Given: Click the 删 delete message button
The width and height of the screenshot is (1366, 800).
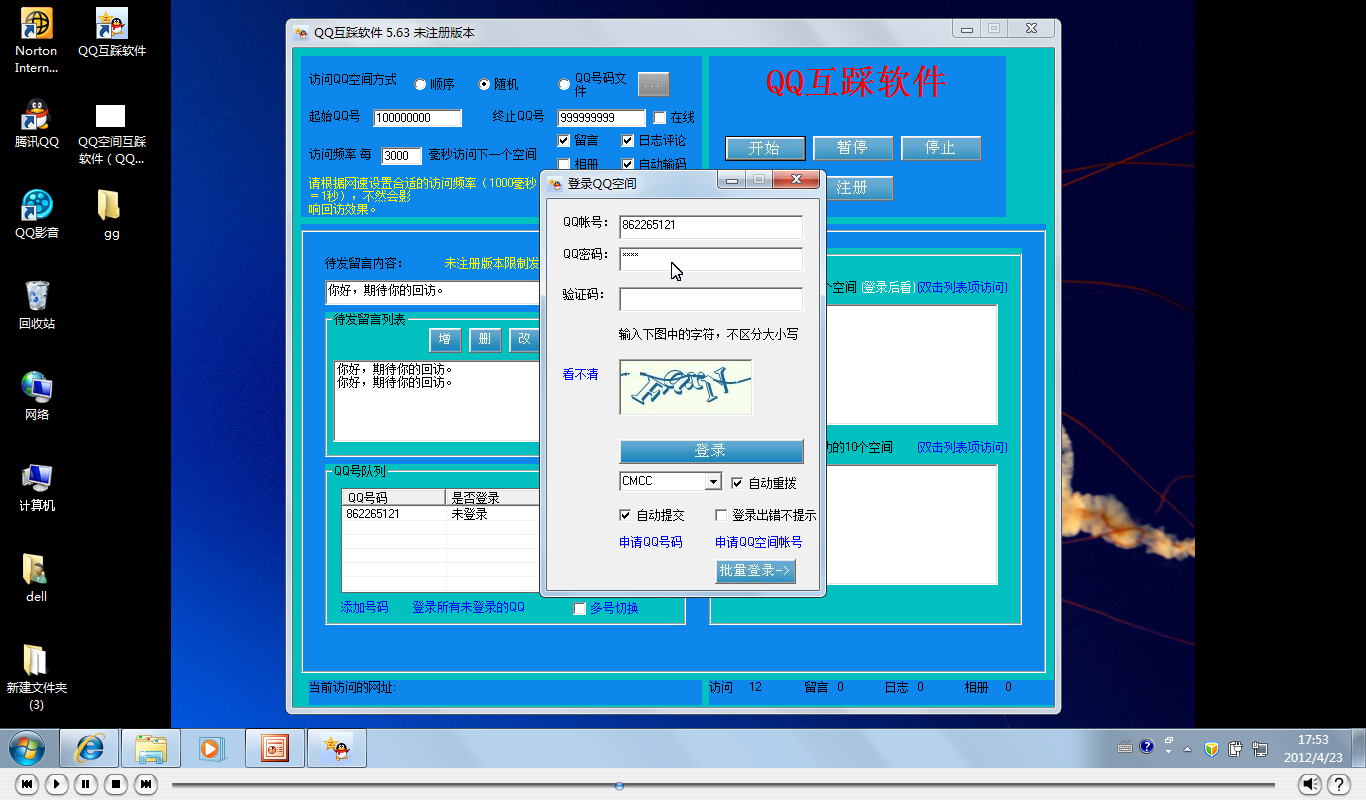Looking at the screenshot, I should point(485,340).
